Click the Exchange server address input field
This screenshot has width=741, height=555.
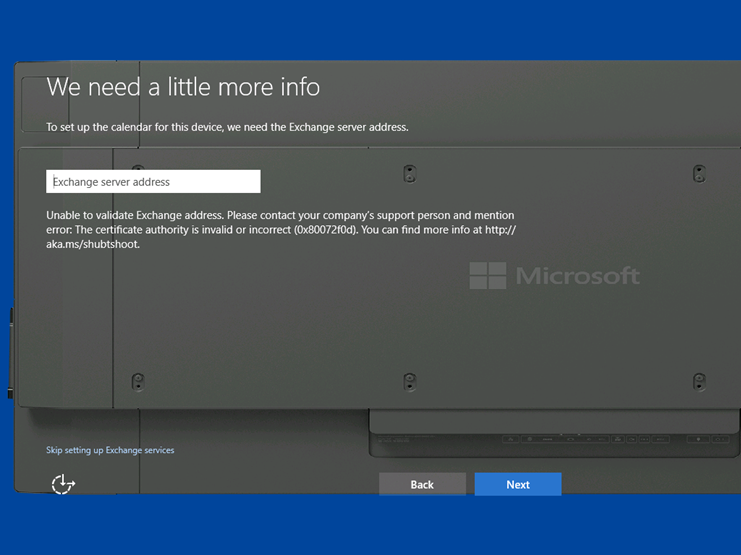point(153,182)
